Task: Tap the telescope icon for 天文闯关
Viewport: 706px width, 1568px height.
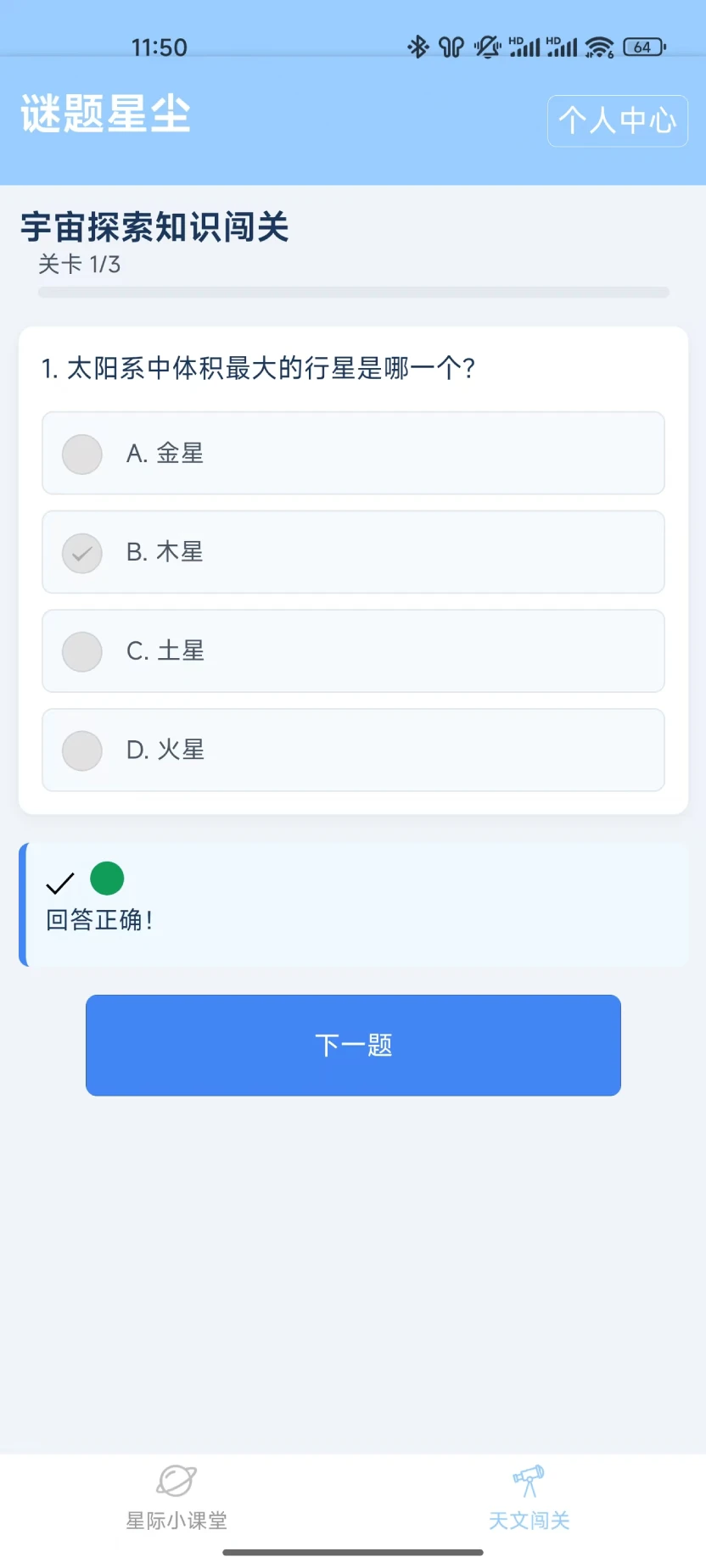Action: (529, 1481)
